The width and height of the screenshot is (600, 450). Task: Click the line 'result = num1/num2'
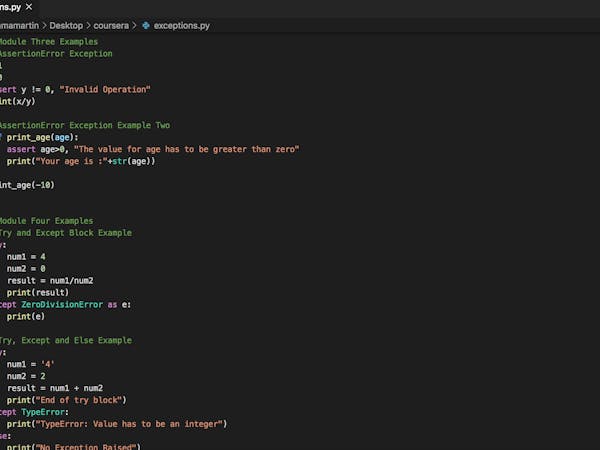[50, 281]
